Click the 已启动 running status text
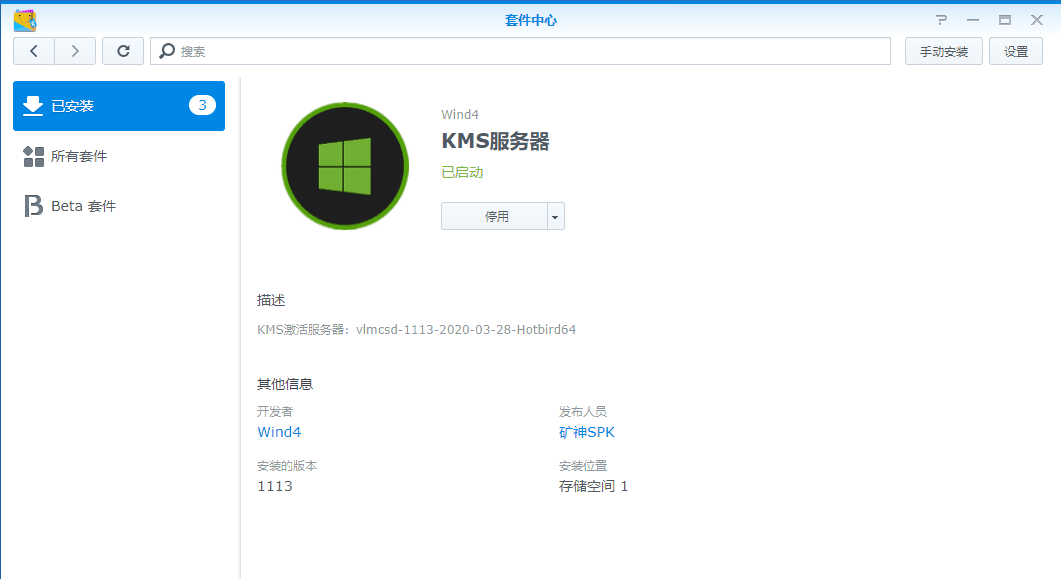This screenshot has width=1061, height=579. coord(462,172)
